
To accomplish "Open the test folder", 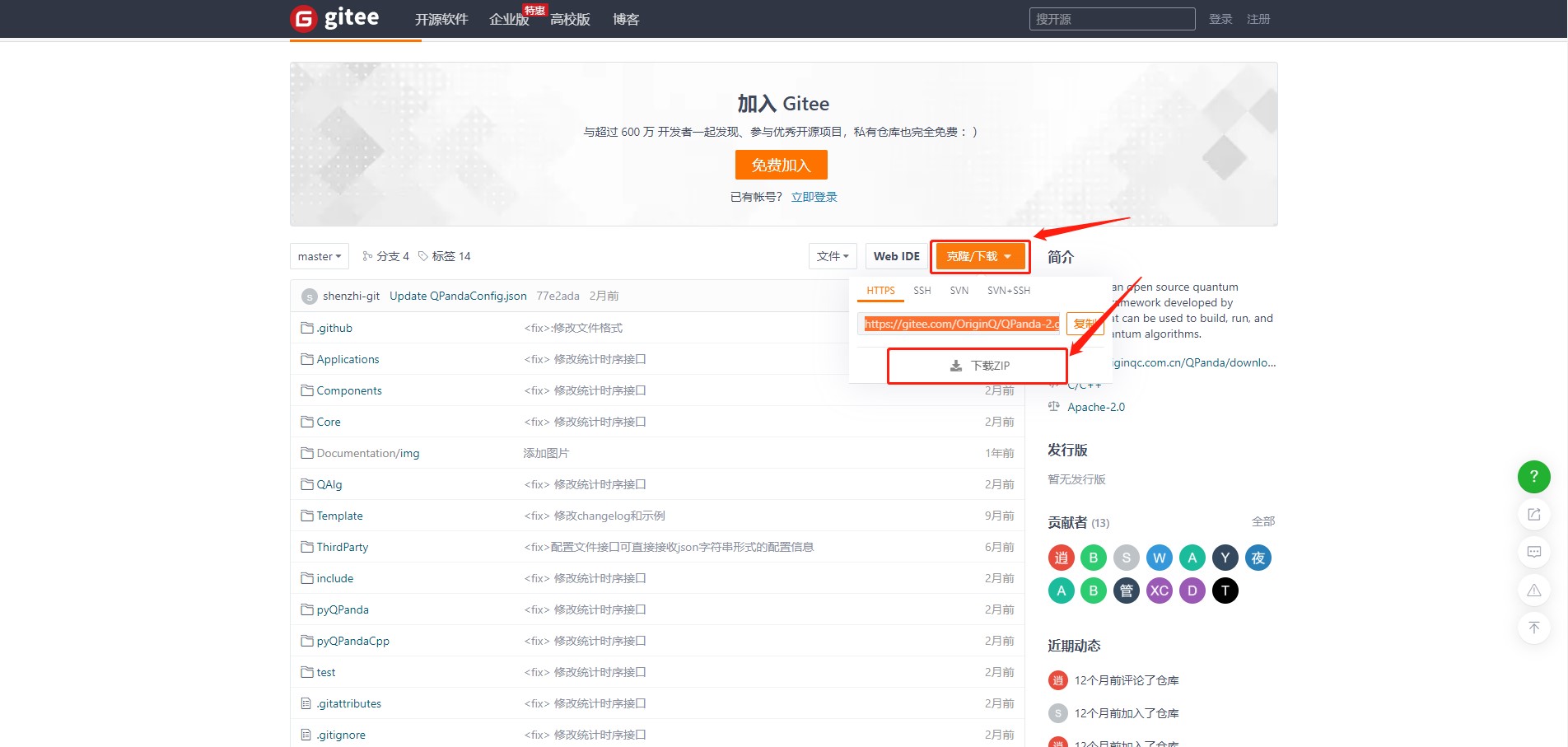I will 326,672.
